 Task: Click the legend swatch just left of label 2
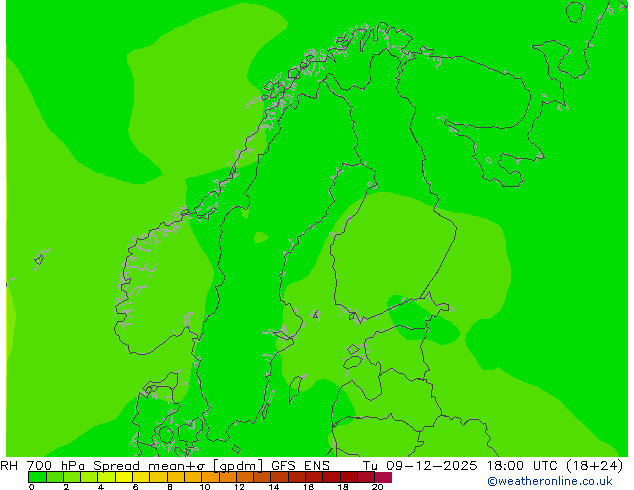click(x=55, y=477)
